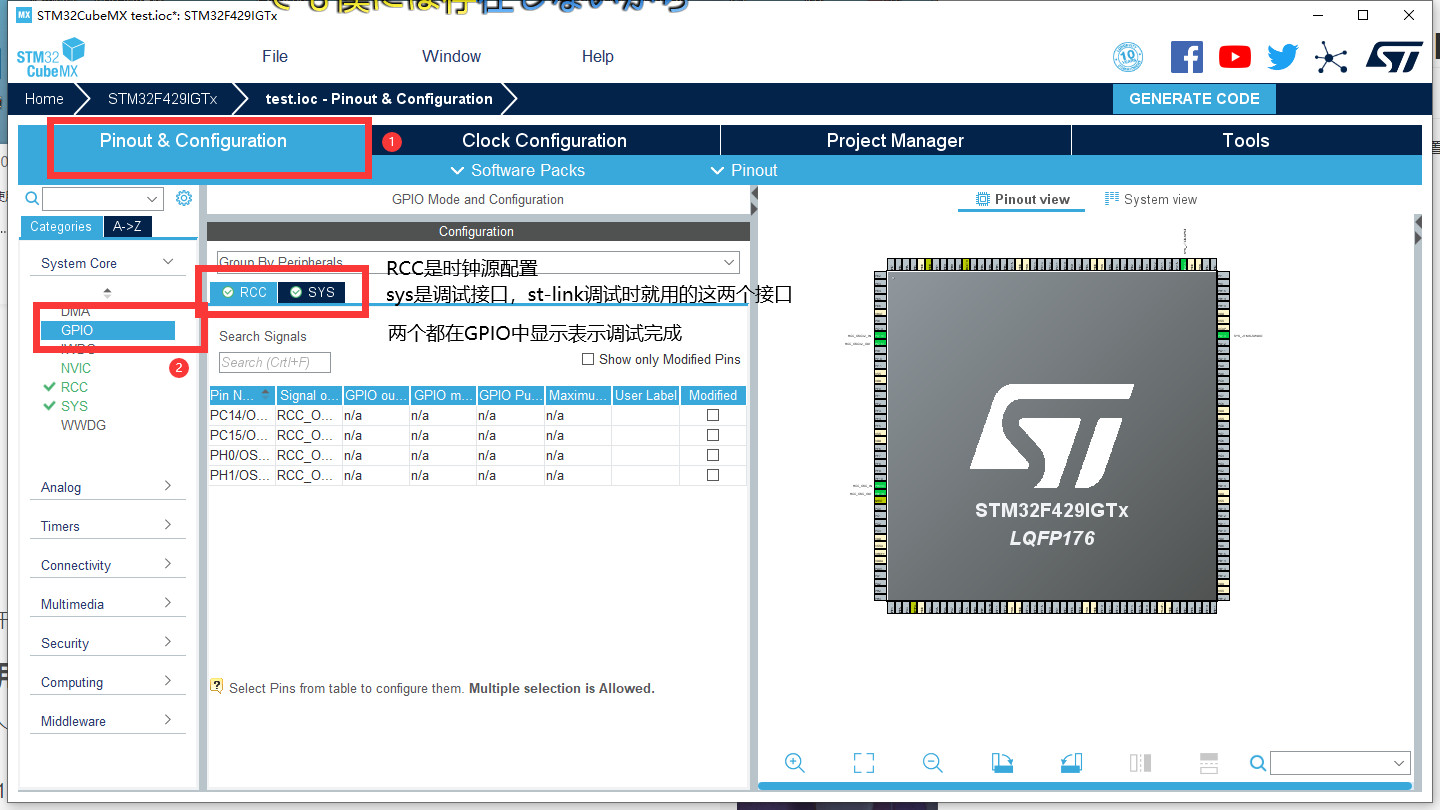Open the peripheral search combo box
The height and width of the screenshot is (810, 1440).
pos(103,198)
